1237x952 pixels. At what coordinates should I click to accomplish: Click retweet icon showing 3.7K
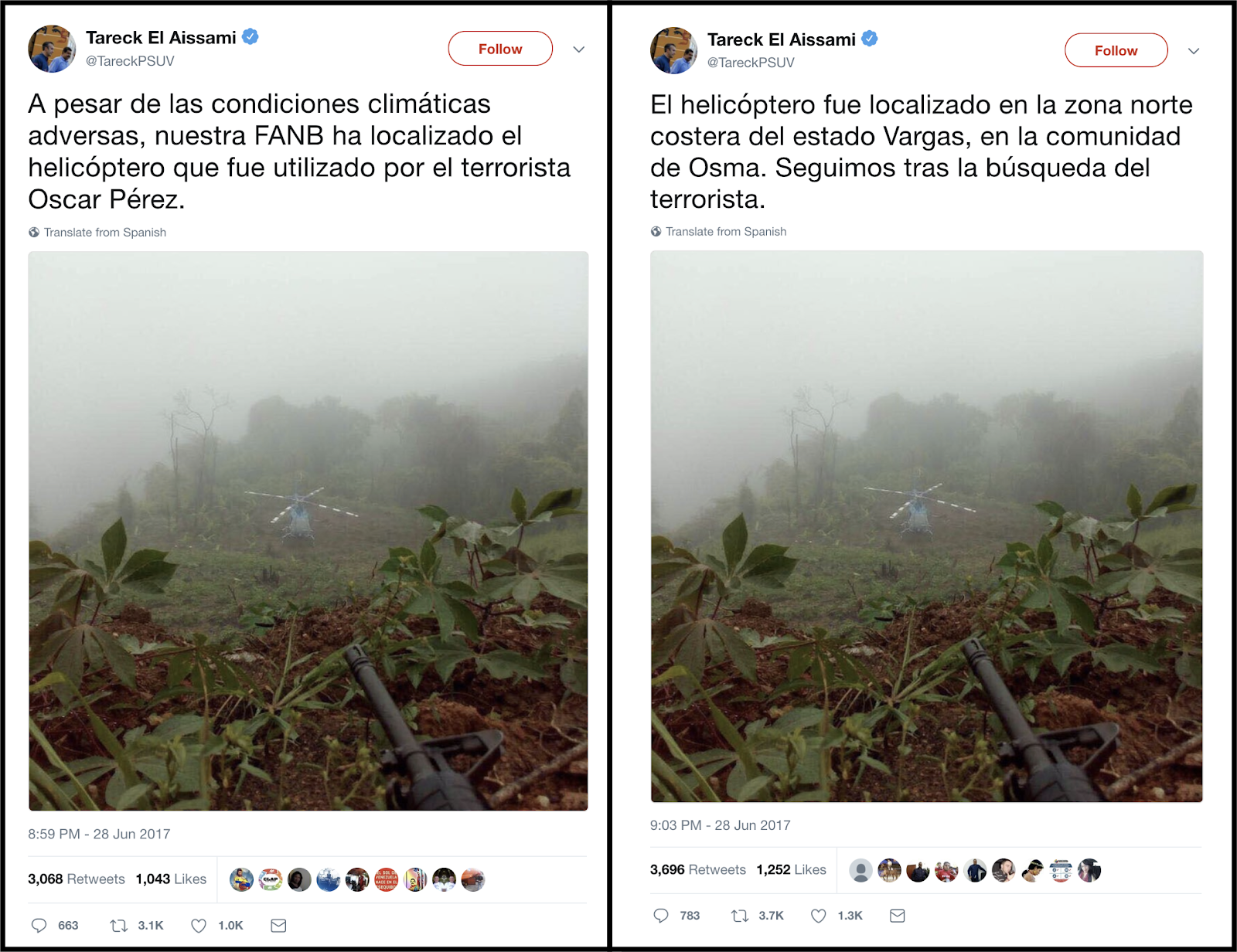point(740,916)
